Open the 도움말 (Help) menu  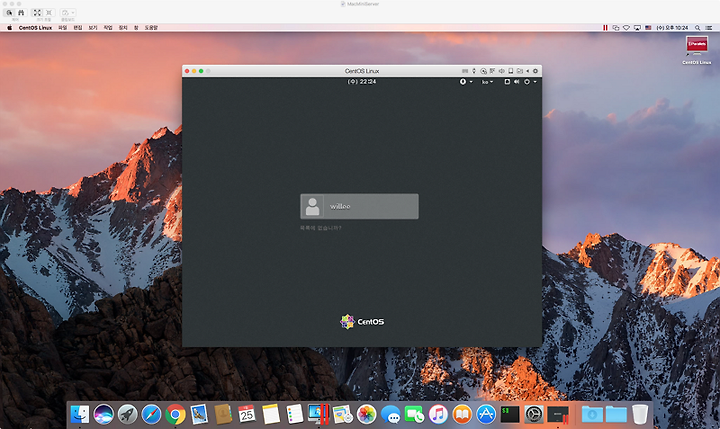151,28
